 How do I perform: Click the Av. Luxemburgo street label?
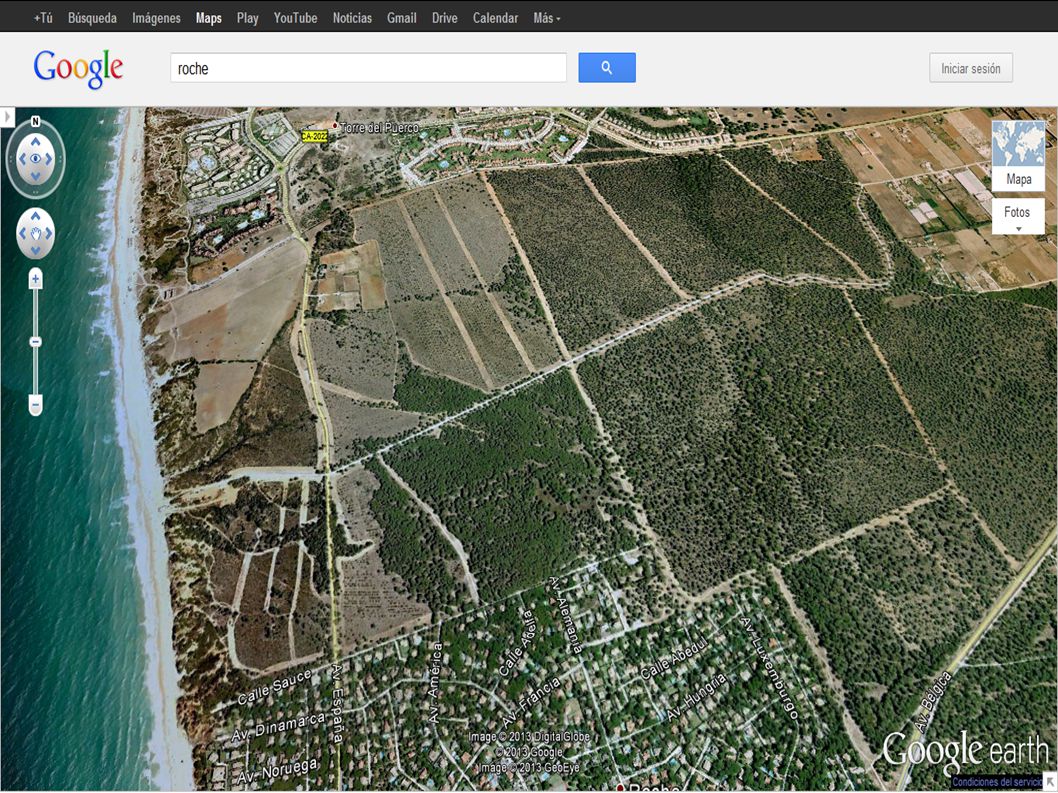click(x=769, y=667)
